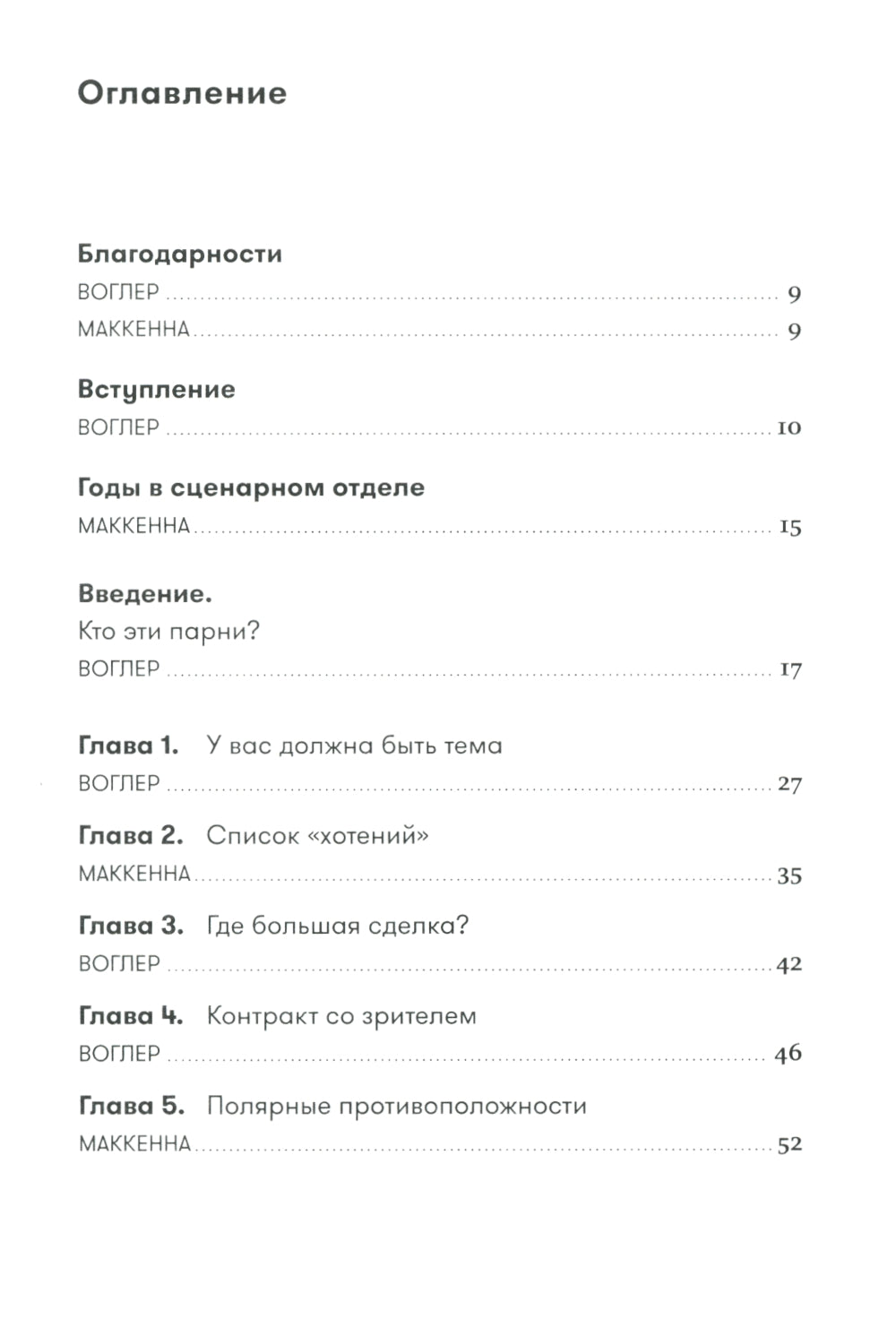The image size is (896, 1319).
Task: Open chapter "У вас должна быть тема"
Action: [x=354, y=746]
